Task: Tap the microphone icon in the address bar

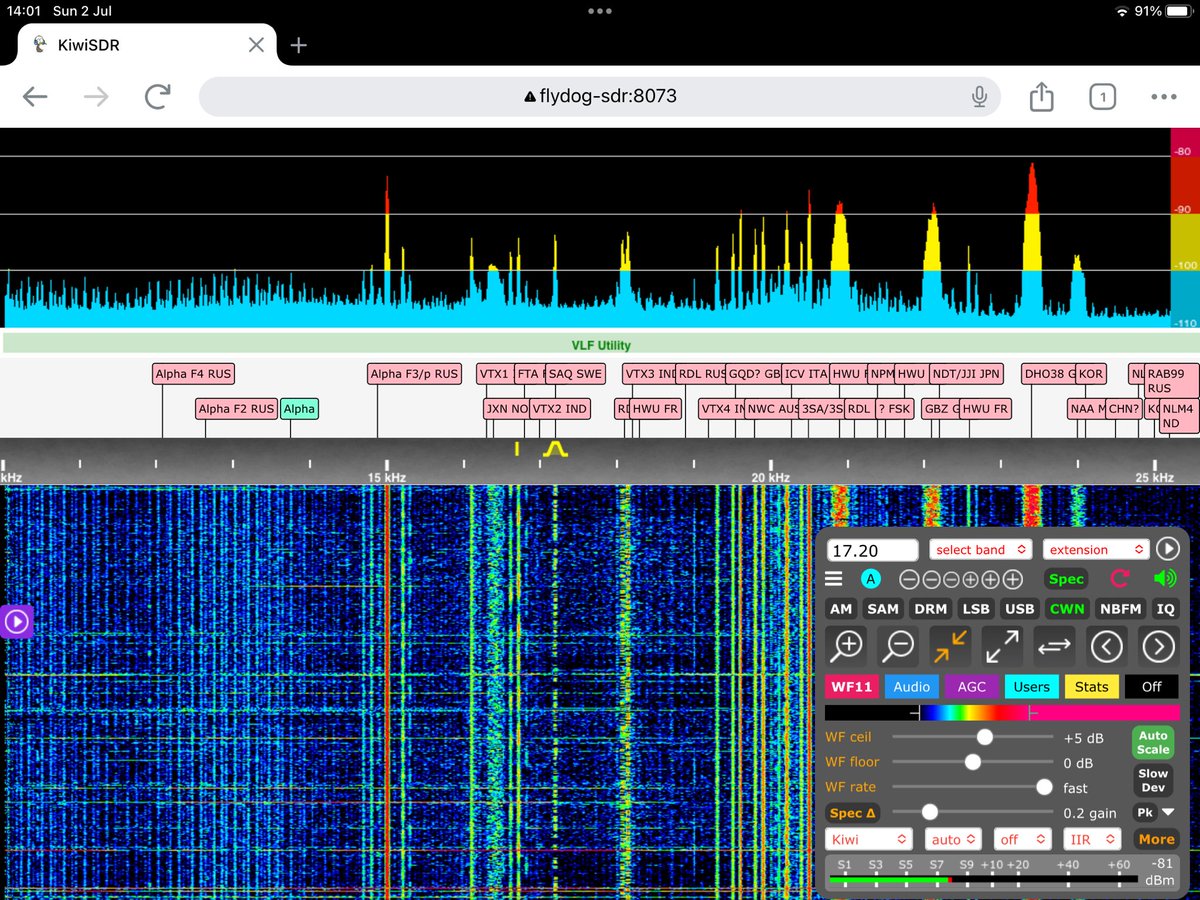Action: (979, 97)
